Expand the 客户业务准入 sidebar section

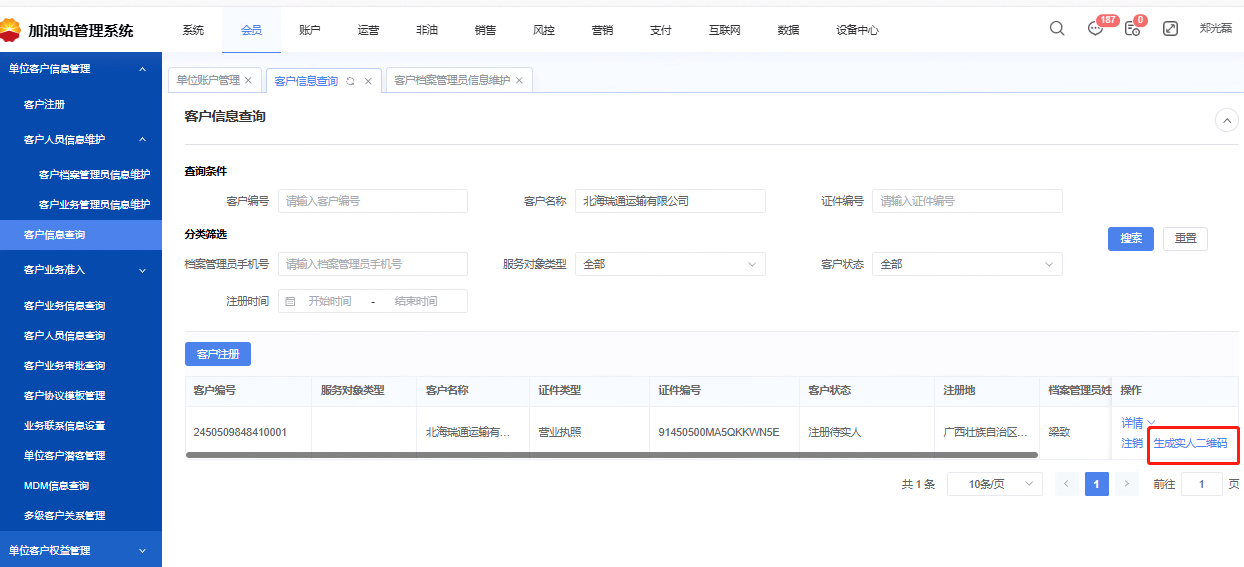[142, 270]
